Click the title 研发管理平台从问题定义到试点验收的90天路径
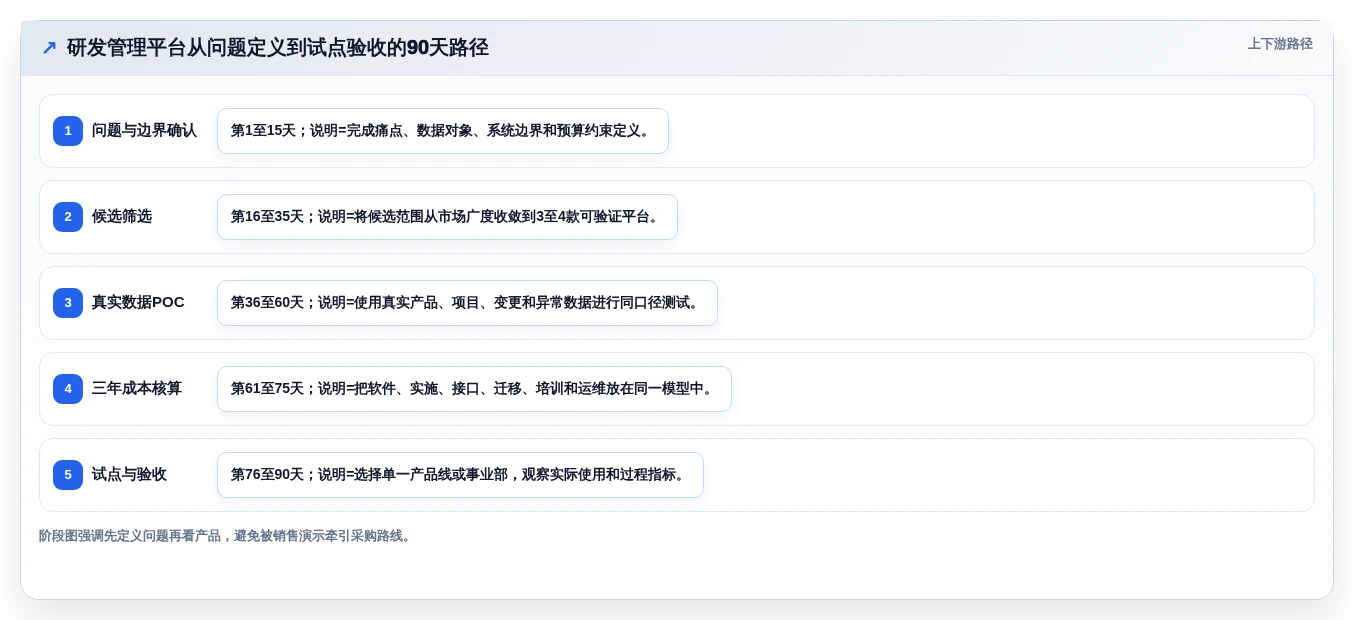This screenshot has height=620, width=1354. [x=278, y=47]
